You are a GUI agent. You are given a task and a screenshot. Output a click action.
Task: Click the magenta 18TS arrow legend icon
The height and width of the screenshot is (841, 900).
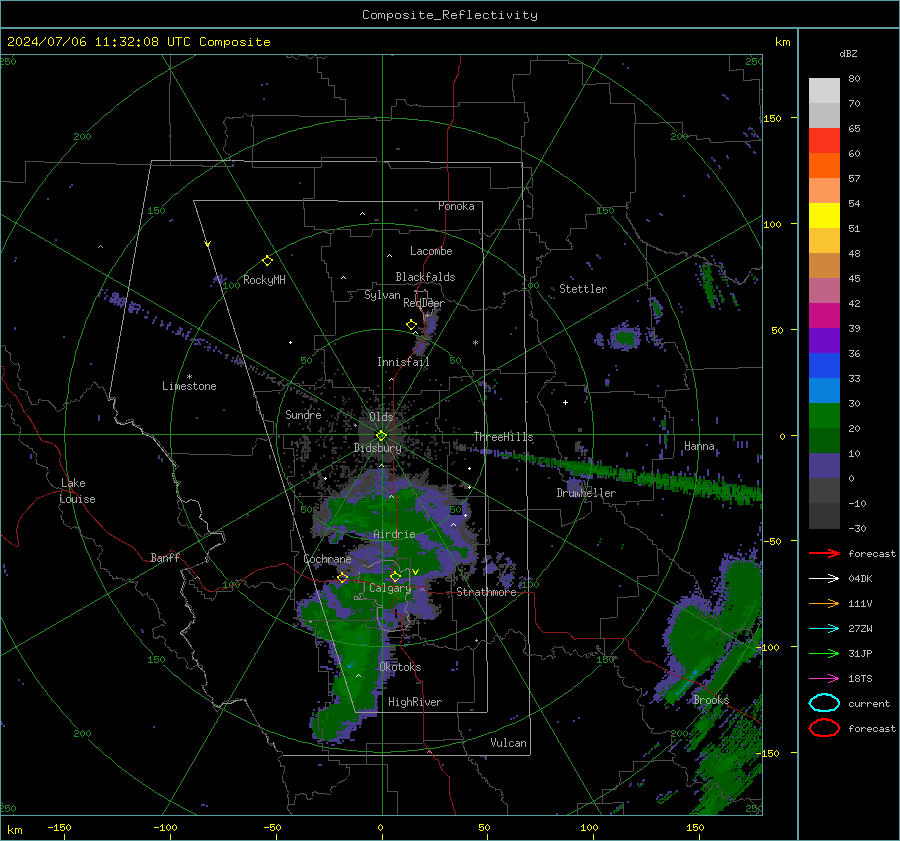click(824, 679)
